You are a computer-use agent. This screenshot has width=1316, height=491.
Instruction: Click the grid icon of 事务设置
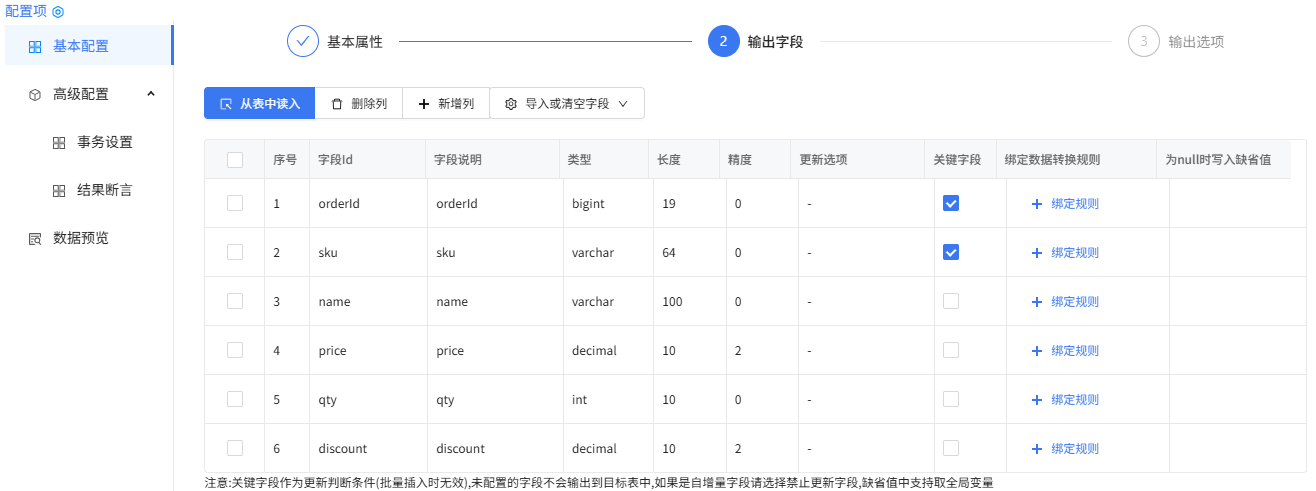59,142
